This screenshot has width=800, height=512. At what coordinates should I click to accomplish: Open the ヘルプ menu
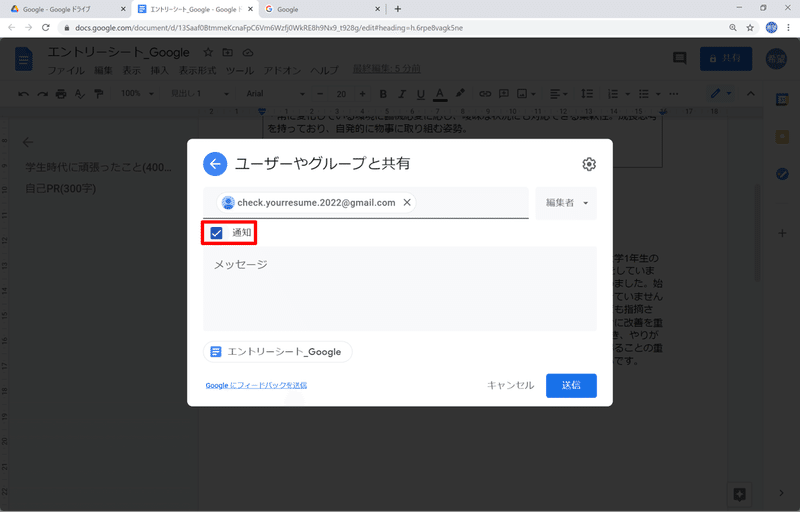click(x=324, y=70)
